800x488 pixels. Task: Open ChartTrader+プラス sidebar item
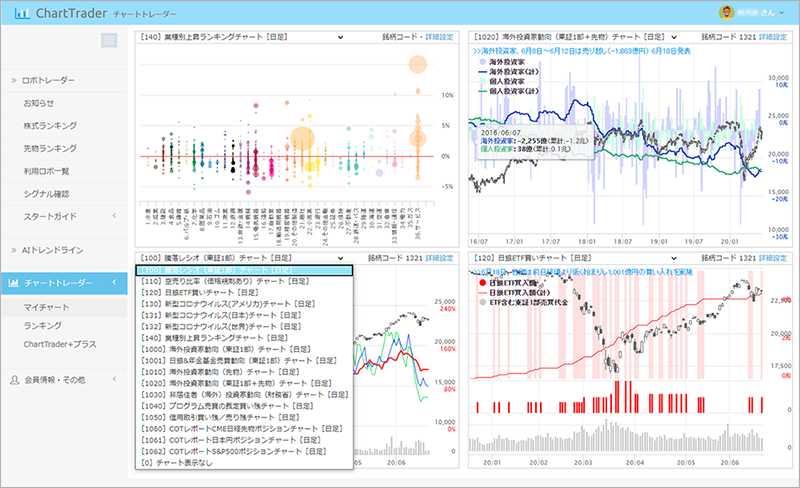coord(60,344)
